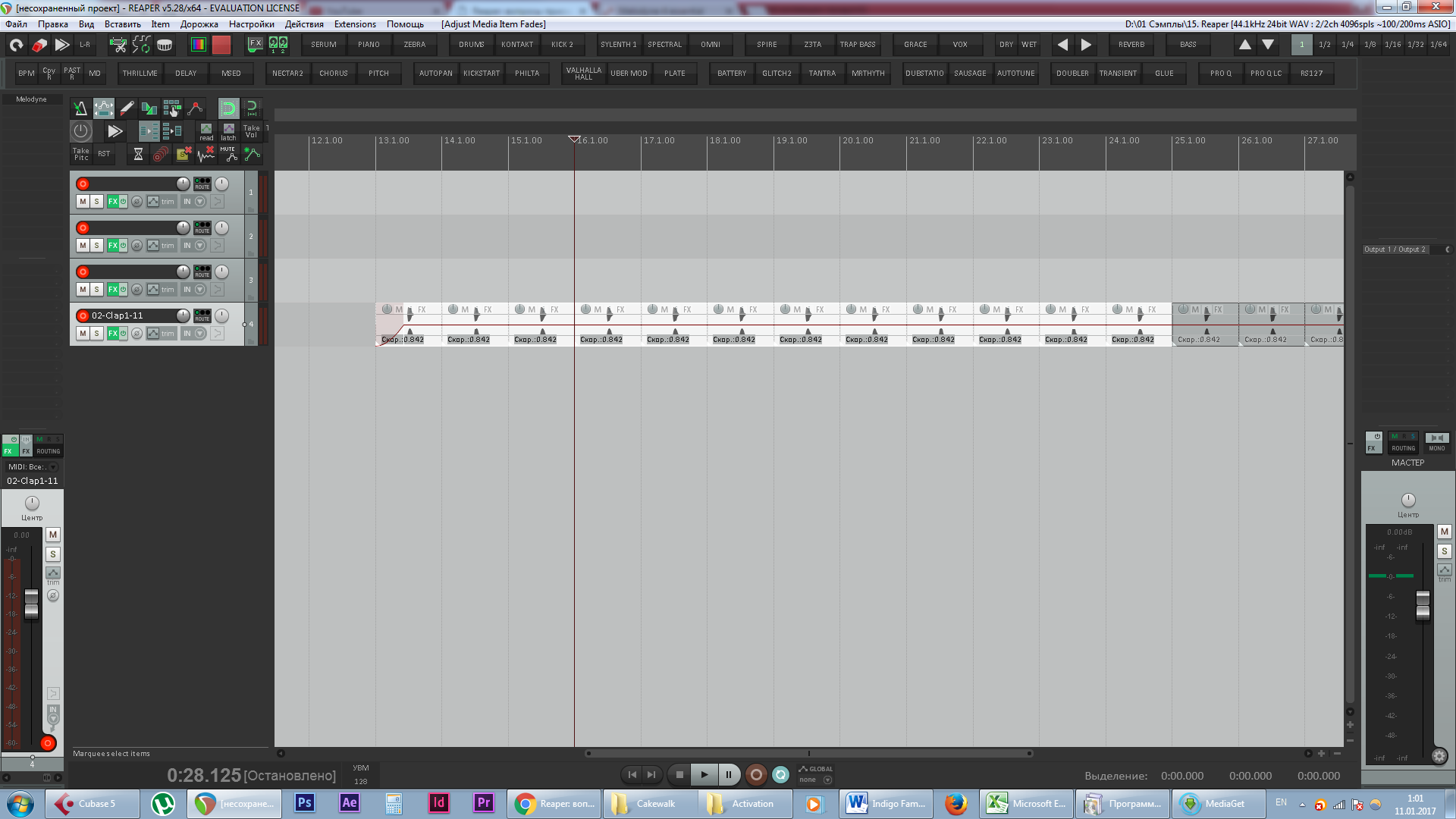Open FX chain for 02-Clap1-11 track
Image resolution: width=1456 pixels, height=819 pixels.
point(112,334)
